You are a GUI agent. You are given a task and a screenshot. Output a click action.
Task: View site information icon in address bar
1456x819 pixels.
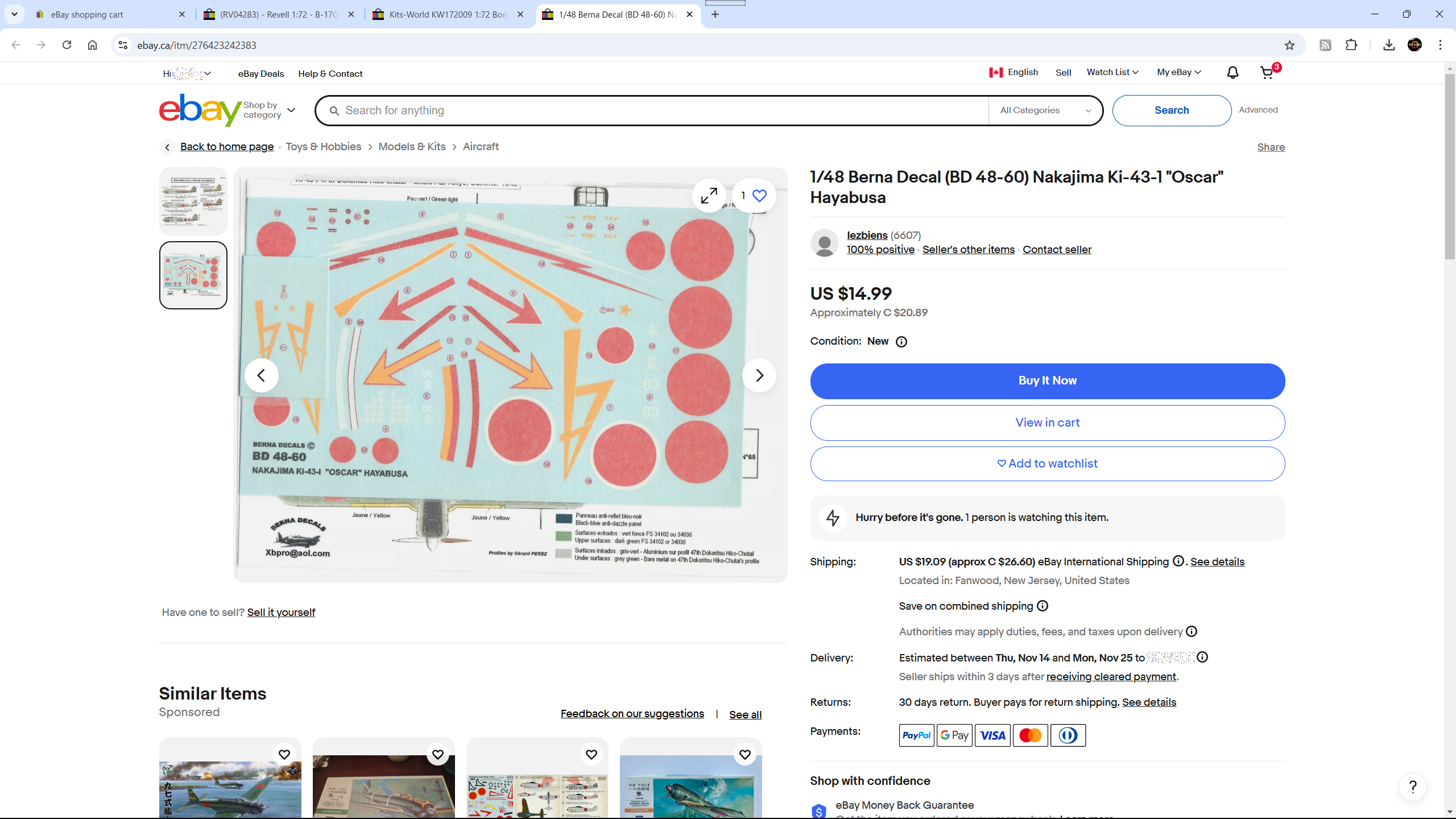pyautogui.click(x=123, y=45)
